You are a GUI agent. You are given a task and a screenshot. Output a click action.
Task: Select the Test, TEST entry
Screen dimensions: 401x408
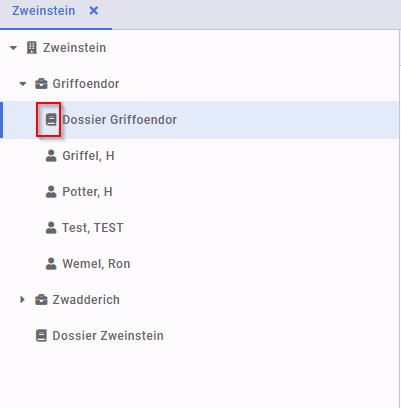coord(93,228)
